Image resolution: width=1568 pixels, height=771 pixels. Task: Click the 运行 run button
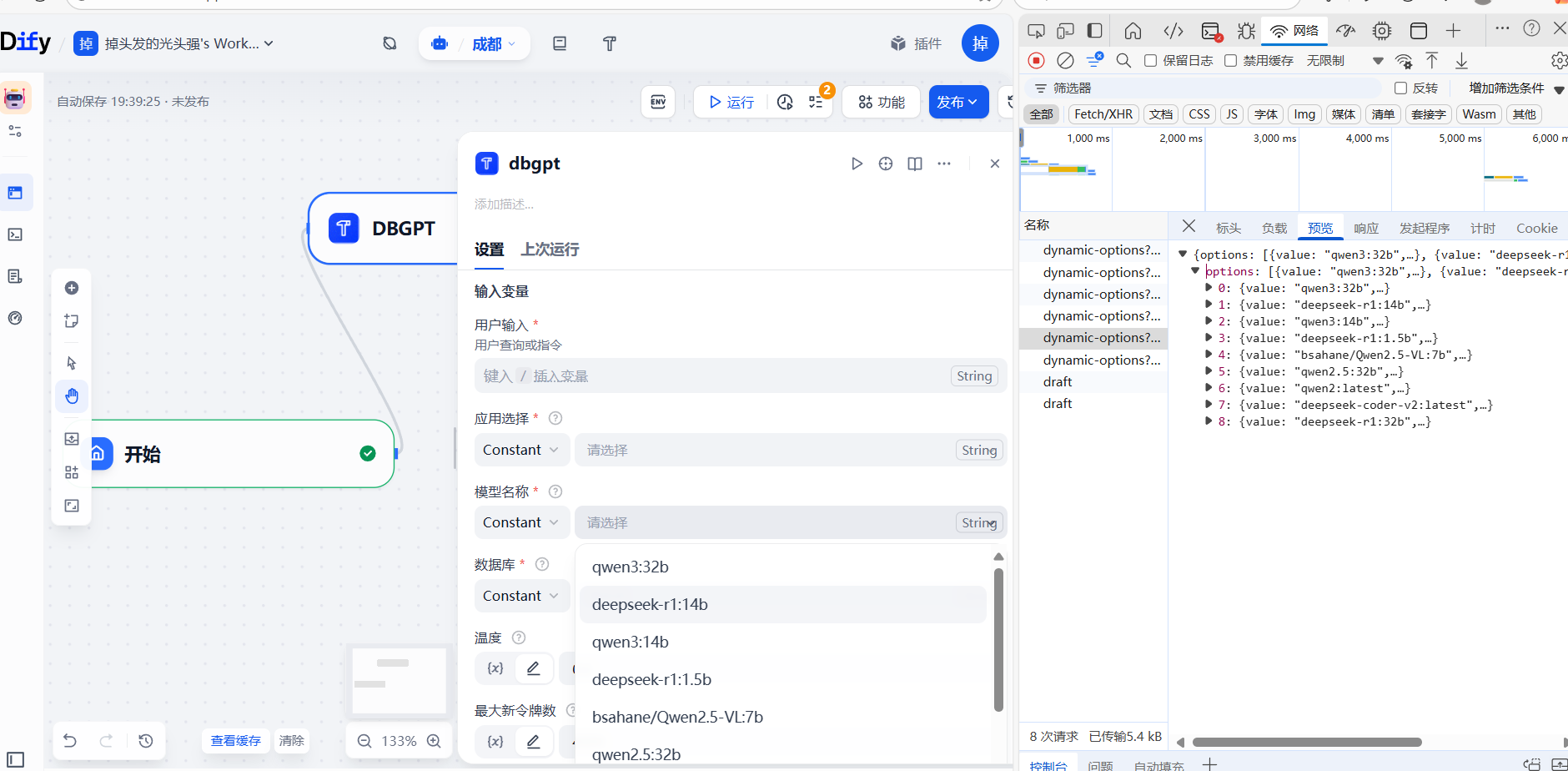click(731, 101)
